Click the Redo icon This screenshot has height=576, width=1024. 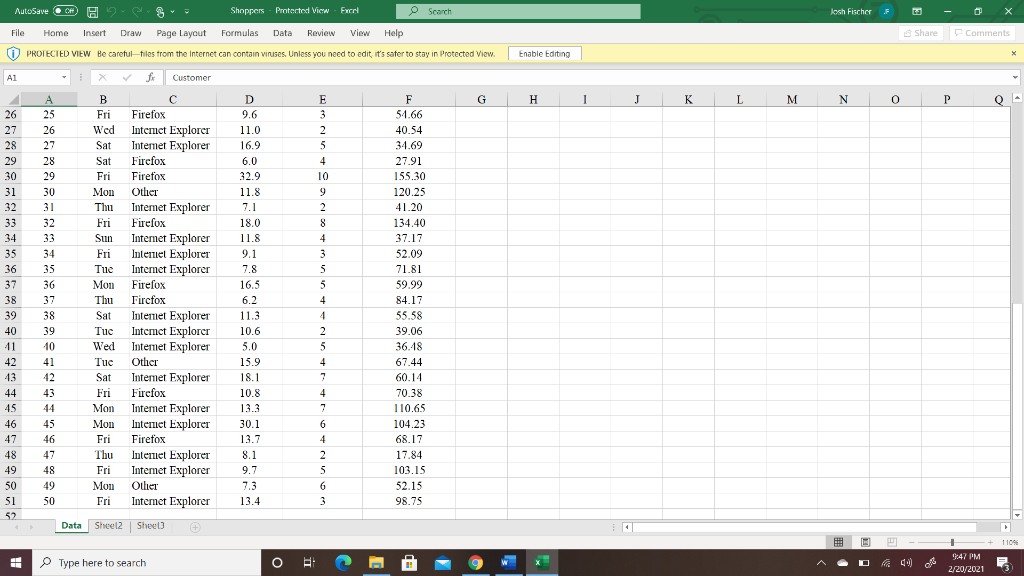(x=139, y=10)
